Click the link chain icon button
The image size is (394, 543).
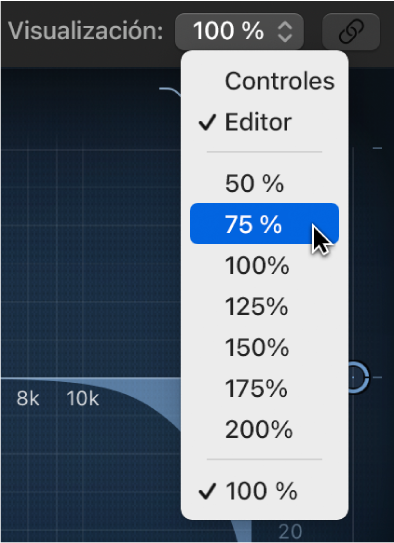click(x=351, y=32)
